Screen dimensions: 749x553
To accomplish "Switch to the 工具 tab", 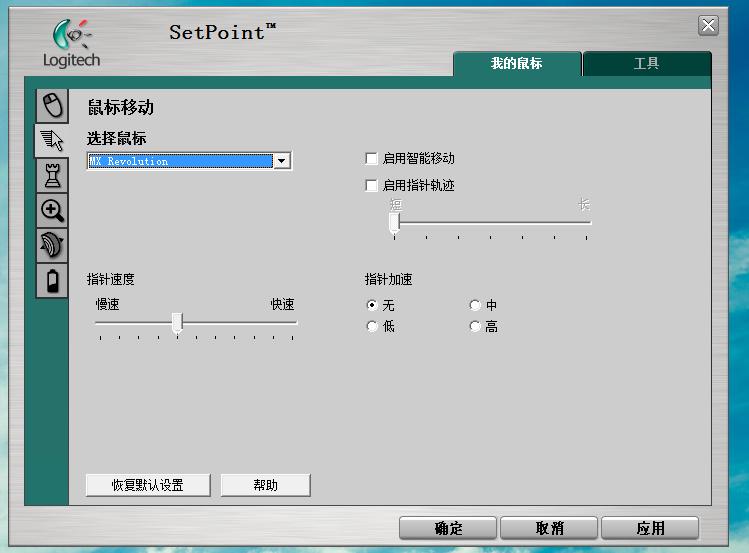I will tap(647, 64).
